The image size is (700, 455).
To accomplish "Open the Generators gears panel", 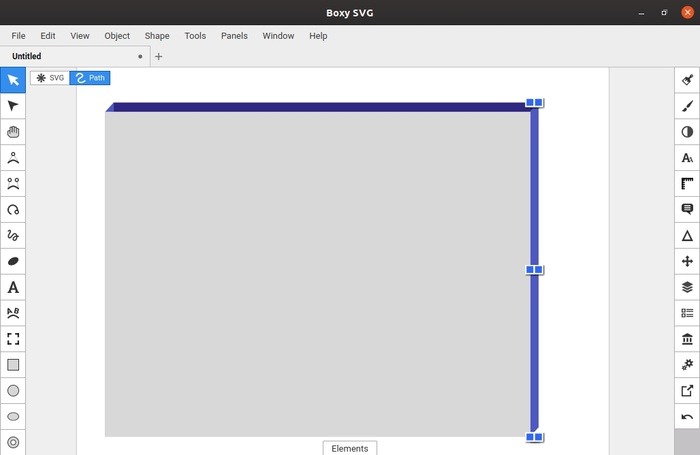I will pos(687,365).
